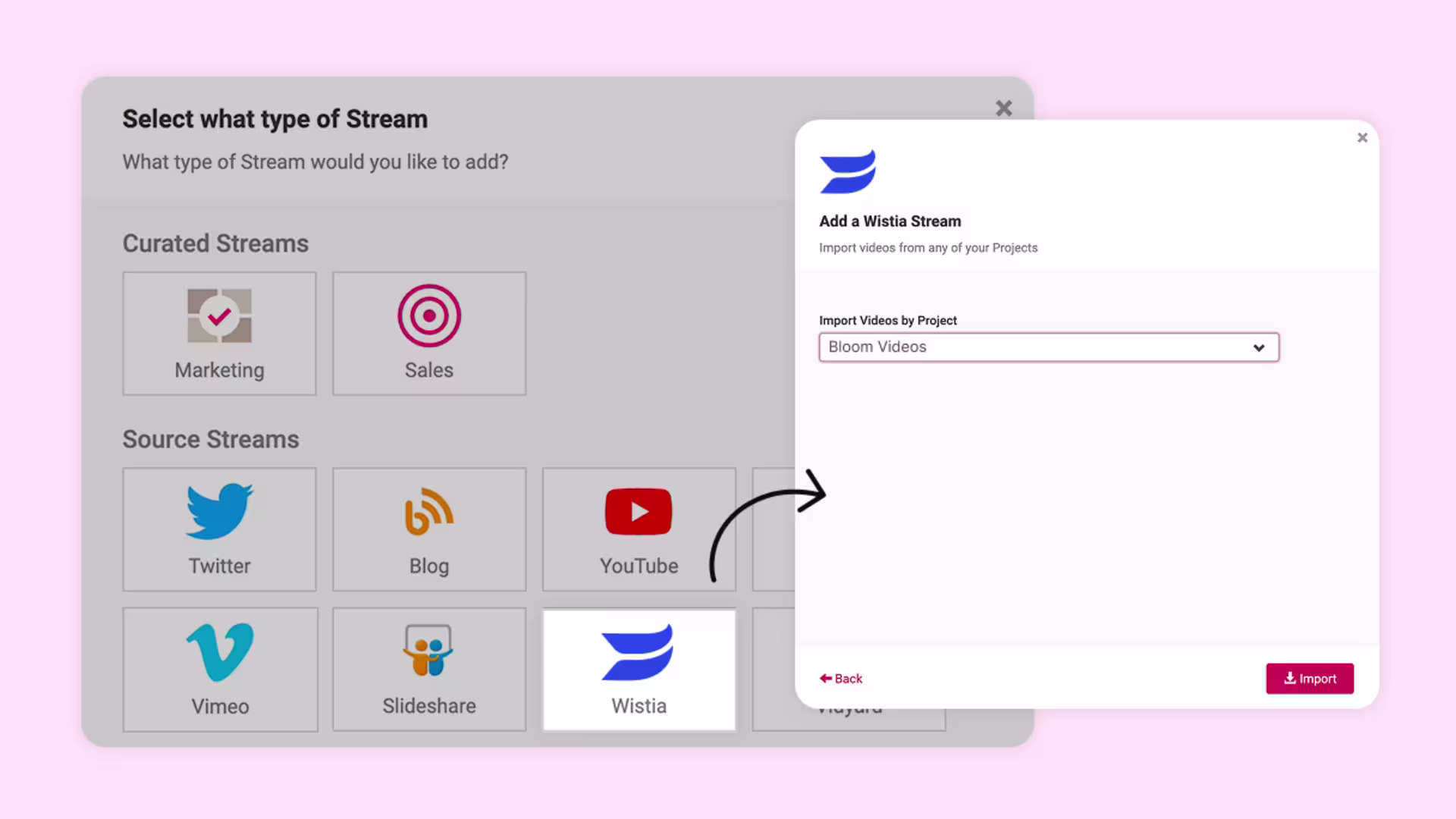Click the dropdown chevron next to Bloom Videos
Viewport: 1456px width, 819px height.
1259,348
